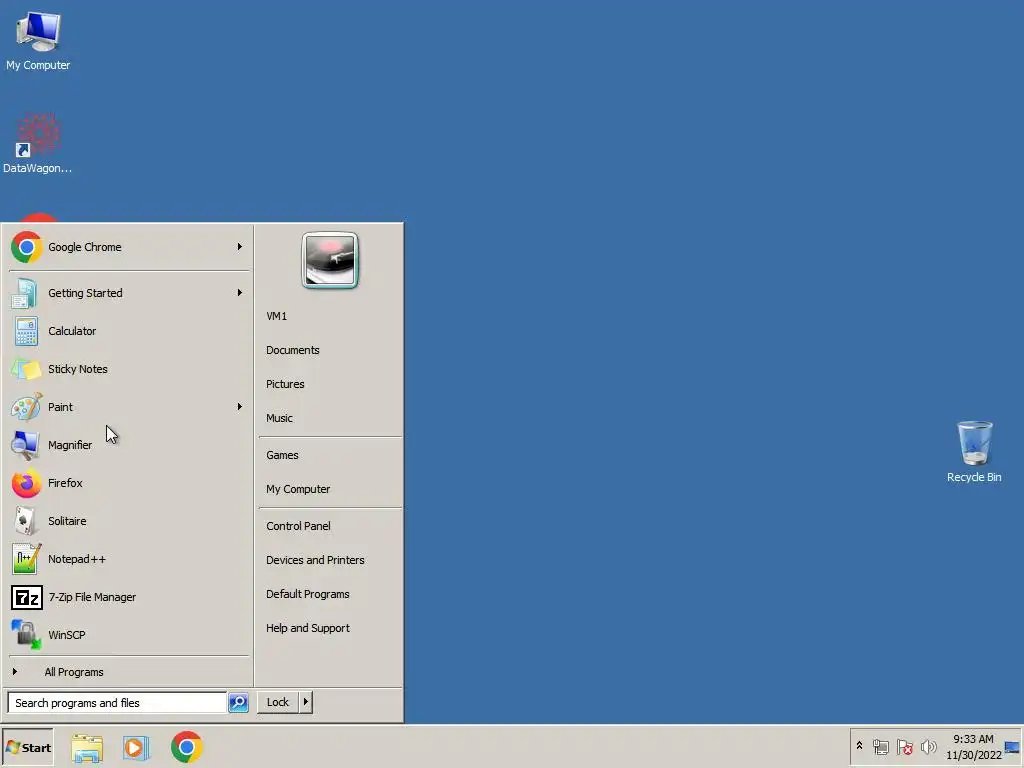This screenshot has width=1024, height=768.
Task: Open shutdown options arrow next to Lock
Action: [x=306, y=702]
